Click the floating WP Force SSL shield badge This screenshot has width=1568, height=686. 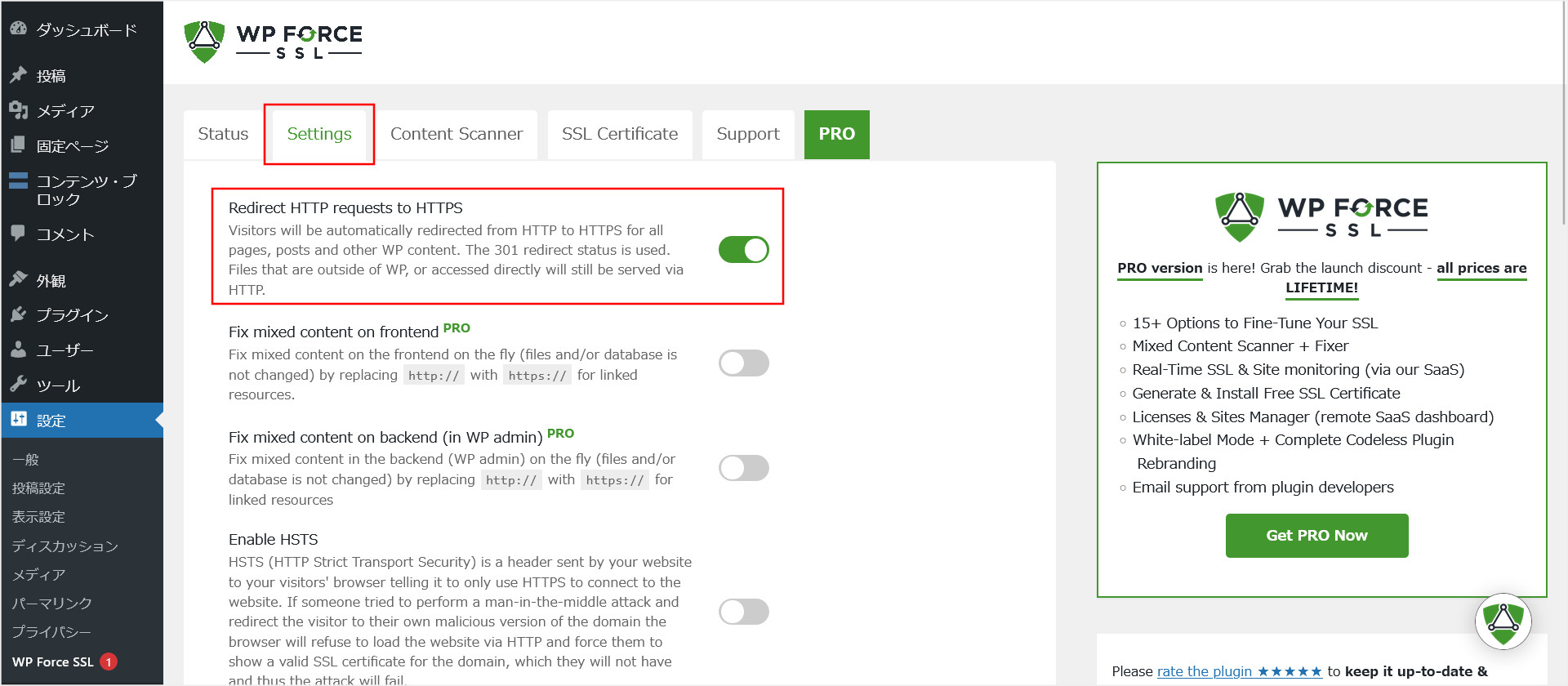(x=1503, y=621)
